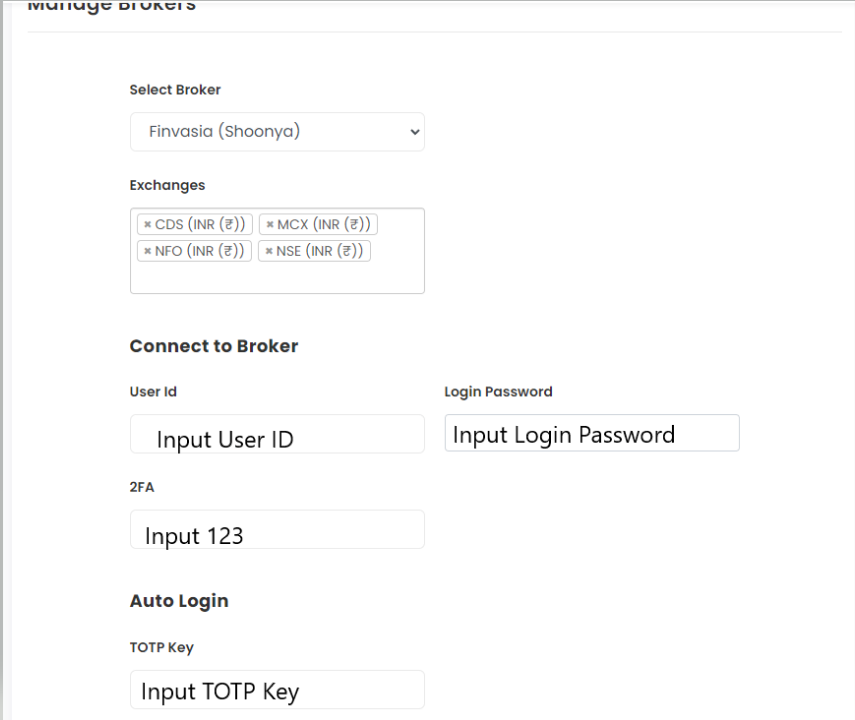
Task: Remove the CDS (INR) exchange tag
Action: [147, 224]
